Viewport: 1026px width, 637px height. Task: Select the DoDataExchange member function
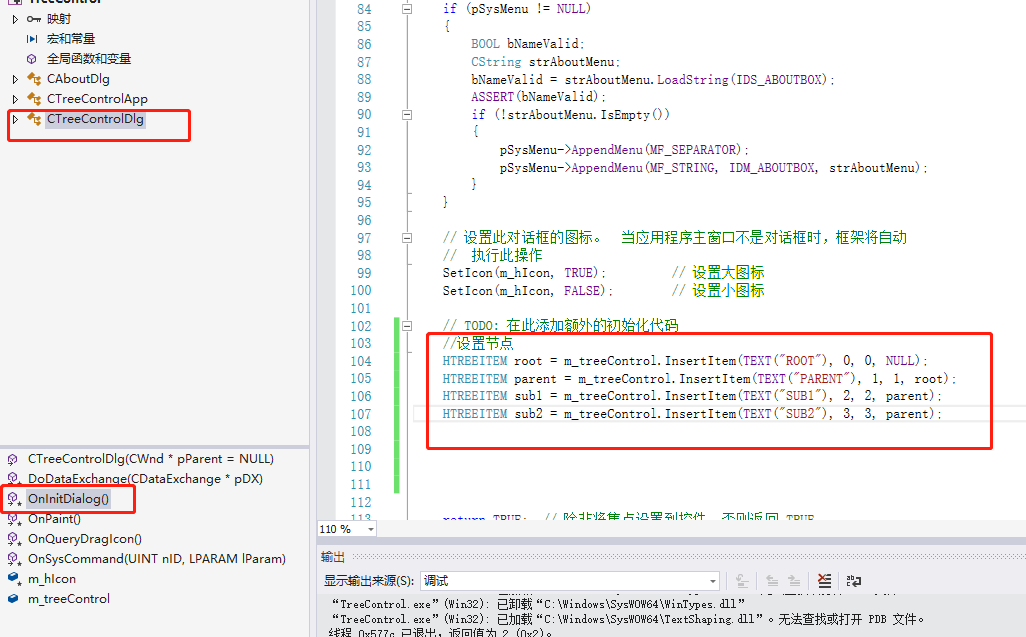click(x=145, y=479)
